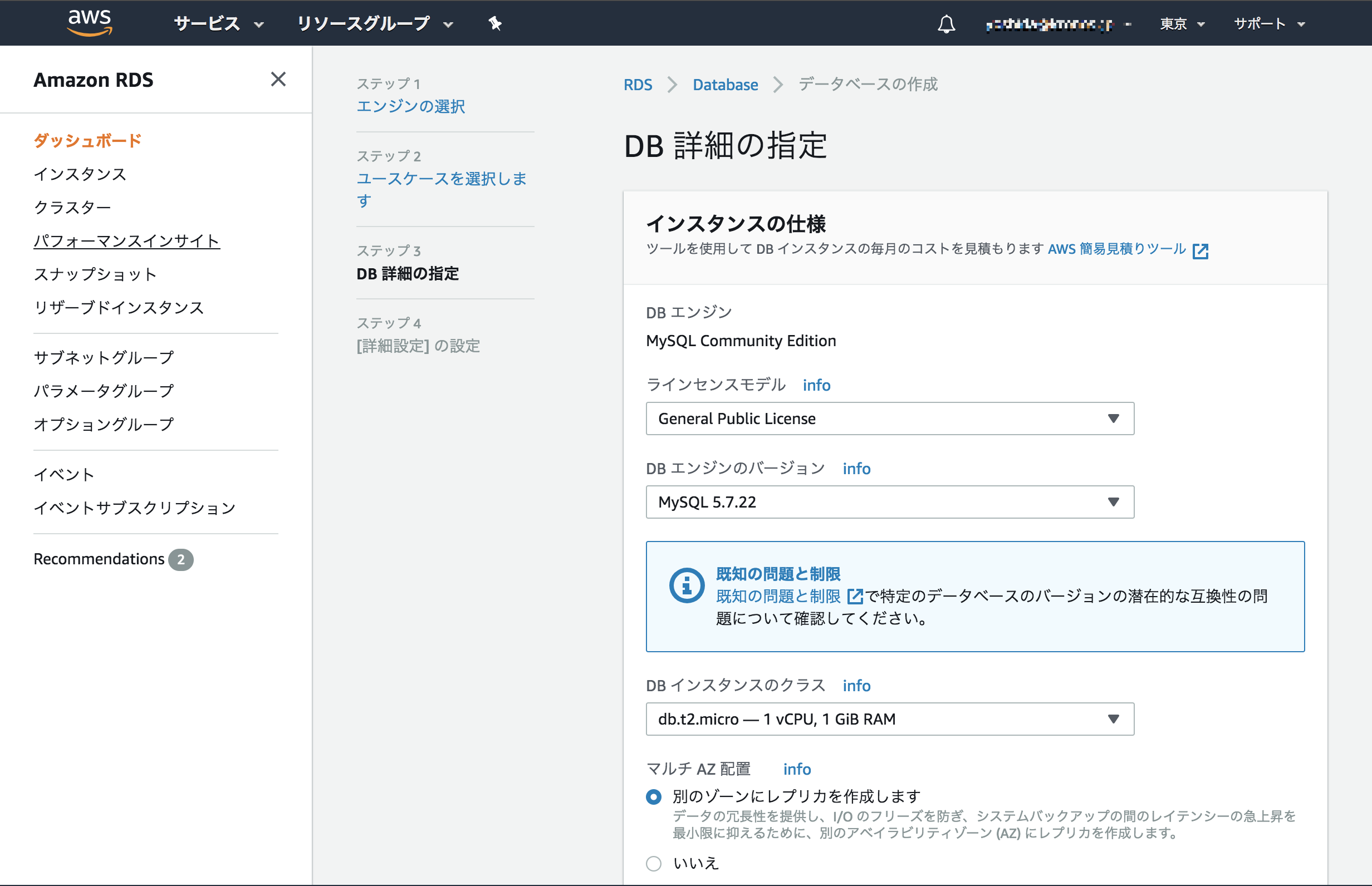Click the データベースの作成 breadcrumb text
The image size is (1372, 886).
coord(868,85)
